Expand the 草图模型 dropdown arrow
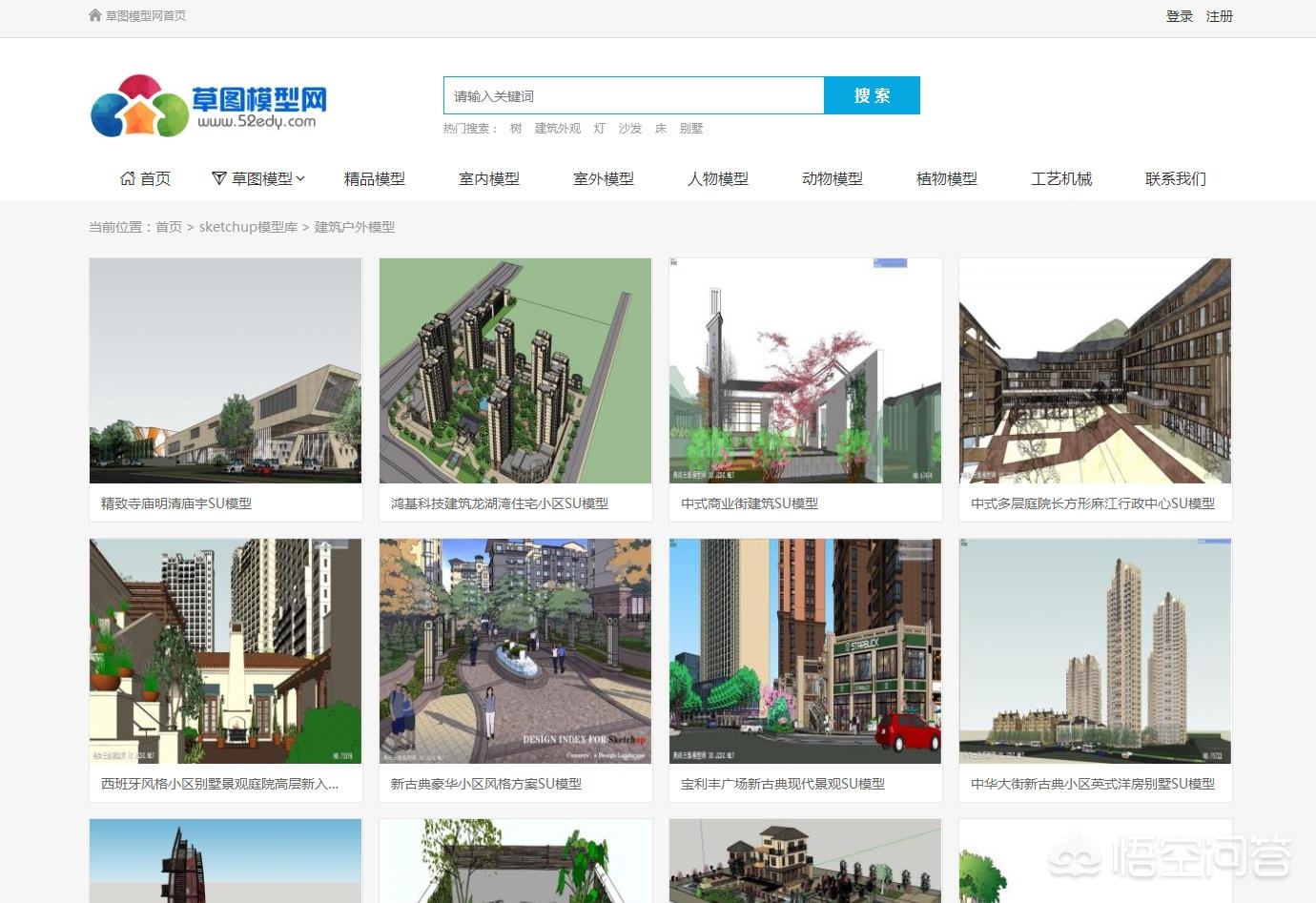 click(300, 178)
